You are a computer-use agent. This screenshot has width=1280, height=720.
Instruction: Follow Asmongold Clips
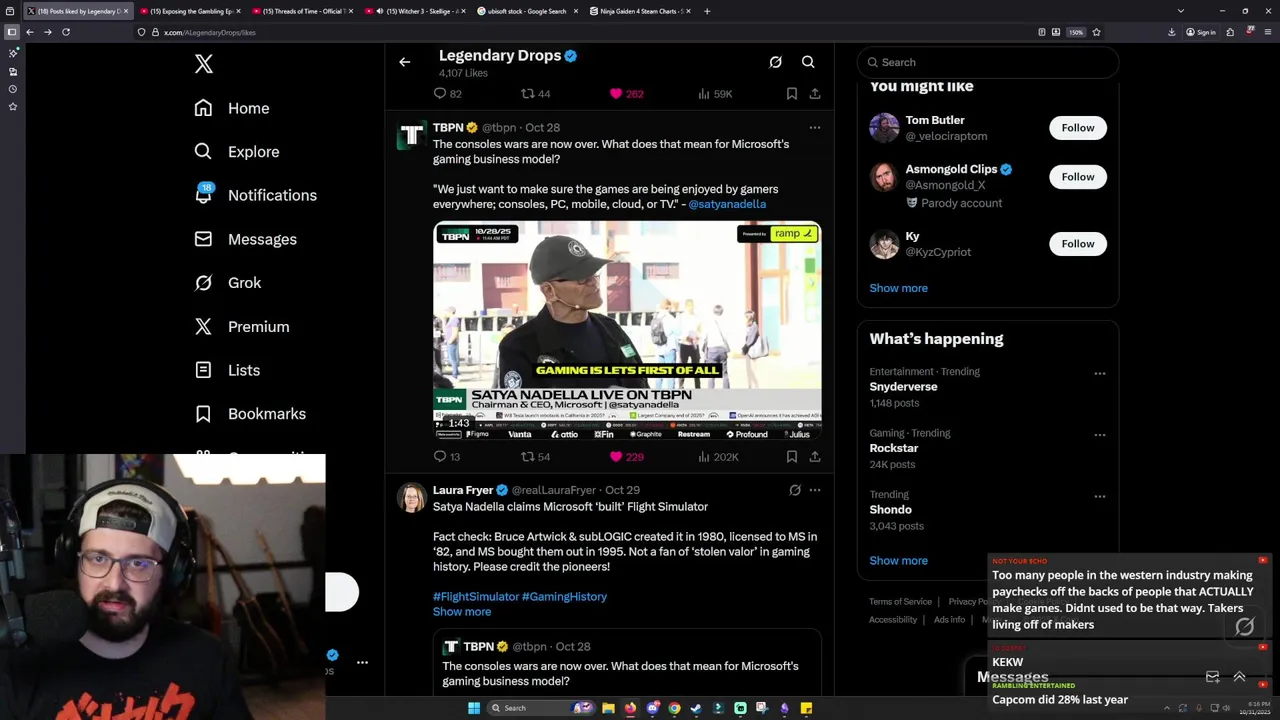click(1078, 176)
